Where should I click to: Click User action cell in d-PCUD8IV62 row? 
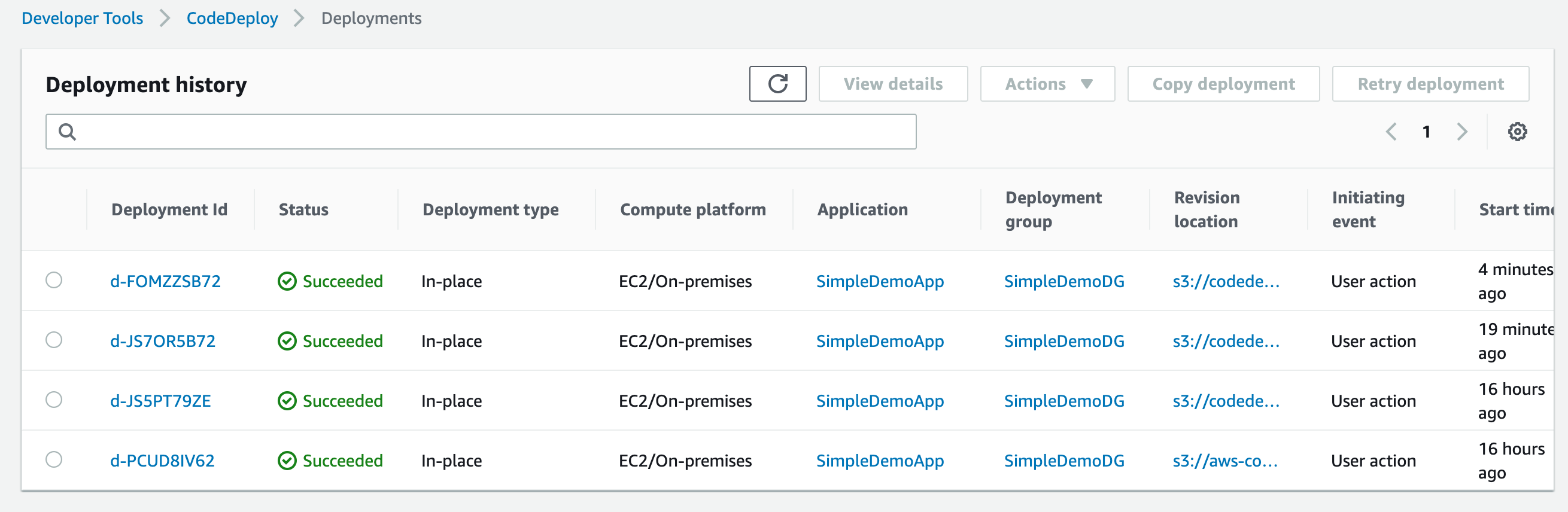tap(1373, 461)
